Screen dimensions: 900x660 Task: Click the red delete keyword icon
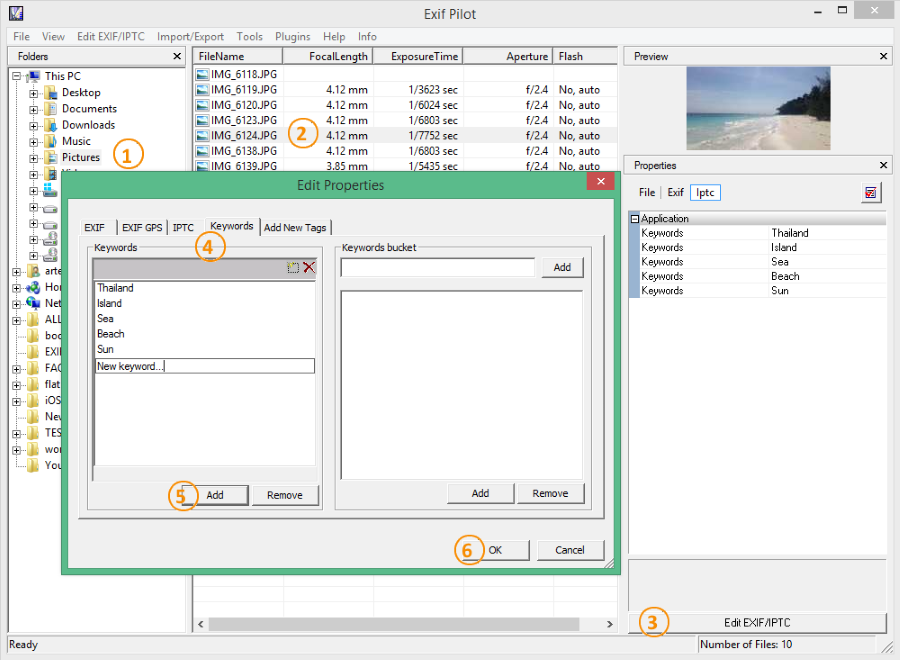[x=309, y=267]
